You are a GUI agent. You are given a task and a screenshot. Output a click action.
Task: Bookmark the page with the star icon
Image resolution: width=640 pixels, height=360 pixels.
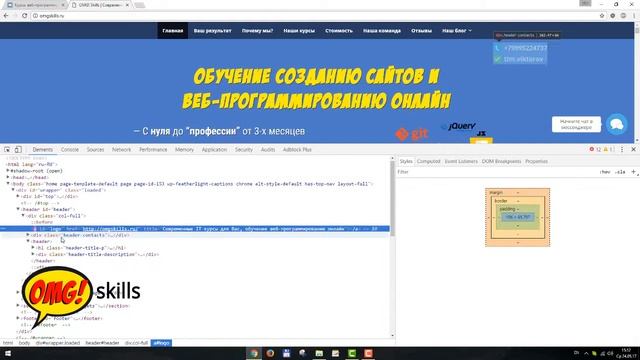602,16
